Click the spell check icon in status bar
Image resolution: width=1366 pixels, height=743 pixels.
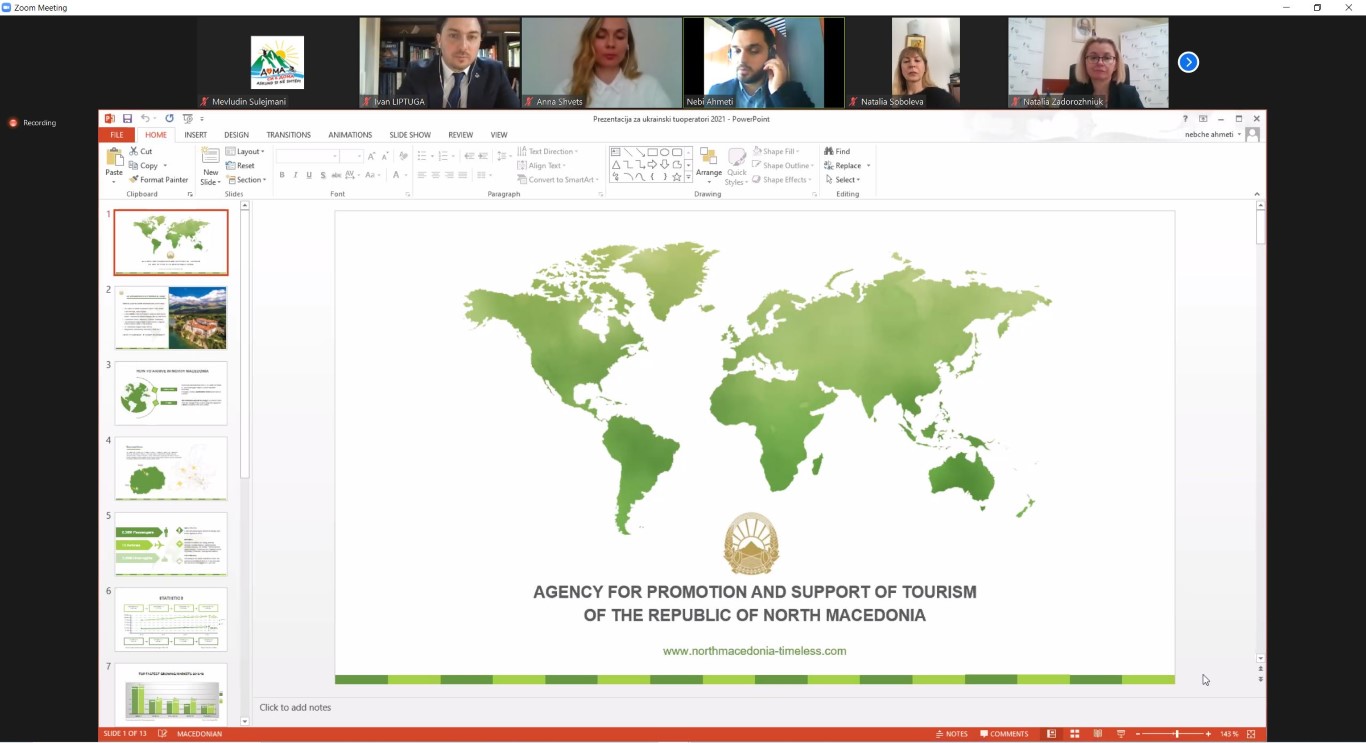coord(163,734)
